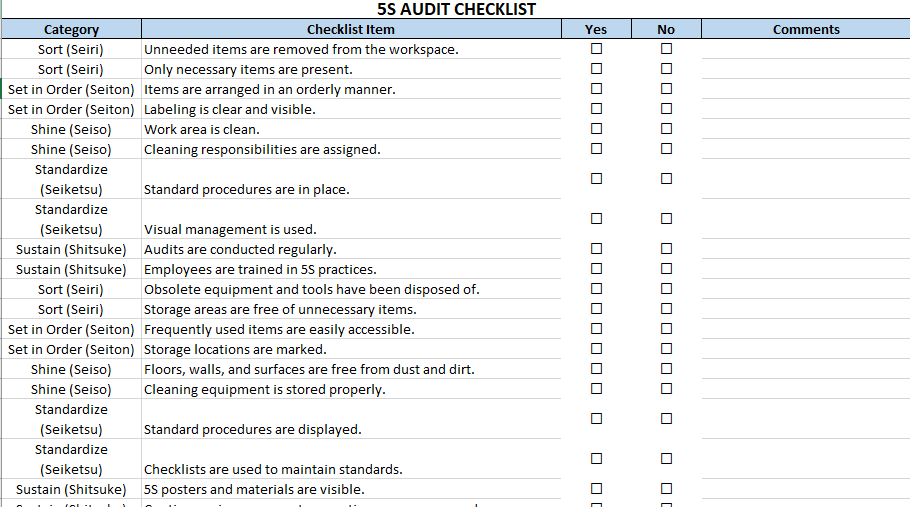910x507 pixels.
Task: Check Yes for 'Cleaning responsibilities are assigned'
Action: [x=596, y=148]
